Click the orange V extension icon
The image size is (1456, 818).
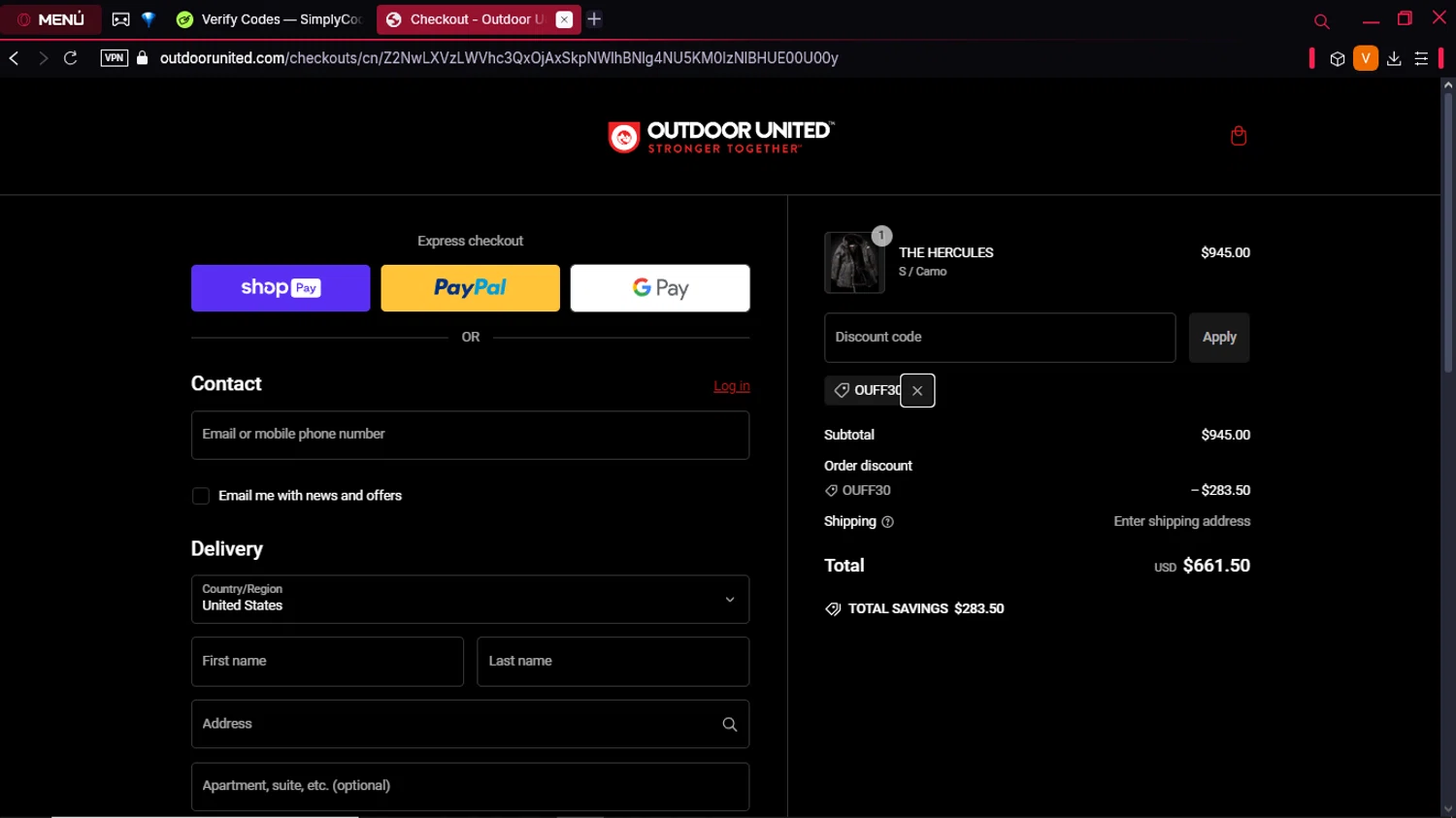click(1365, 58)
